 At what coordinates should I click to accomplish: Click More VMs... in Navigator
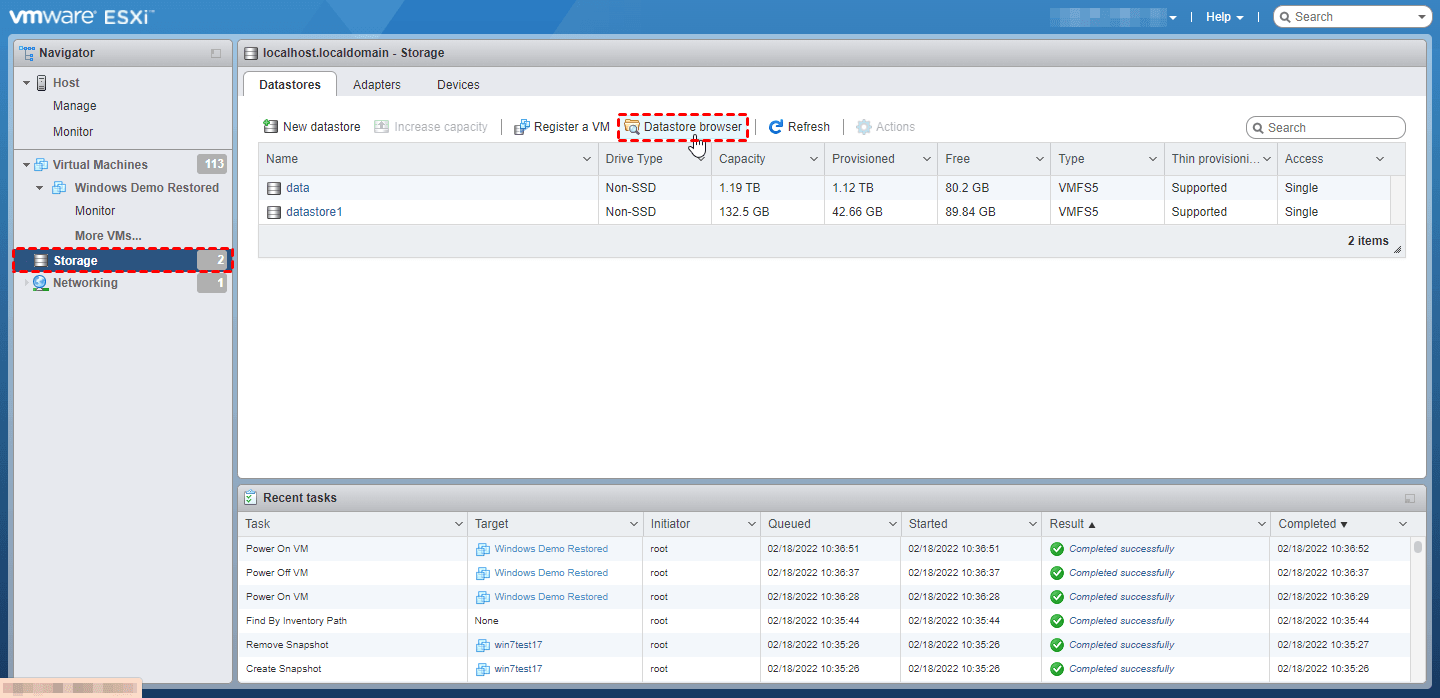[x=108, y=236]
